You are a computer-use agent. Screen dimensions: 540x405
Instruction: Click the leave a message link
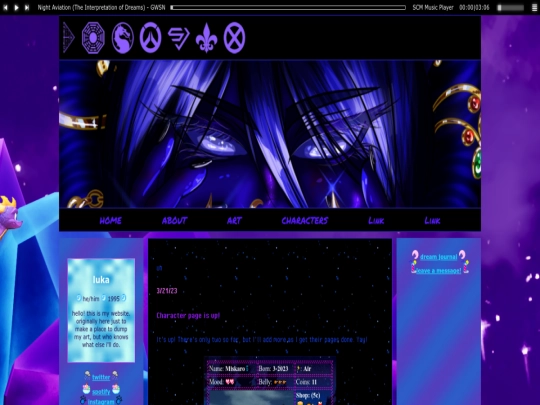pos(439,271)
